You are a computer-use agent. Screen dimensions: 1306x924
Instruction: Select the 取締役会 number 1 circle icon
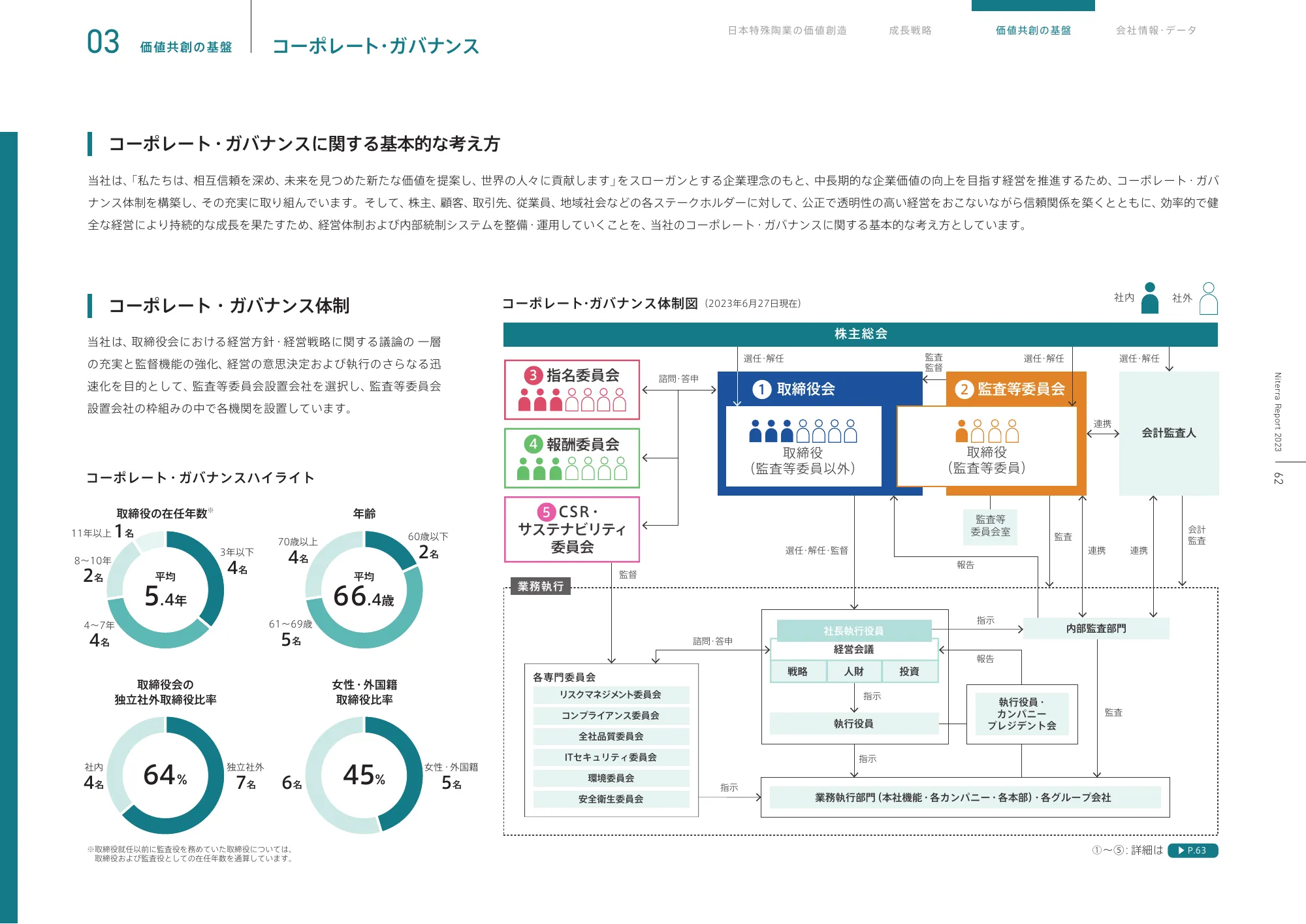click(x=761, y=390)
